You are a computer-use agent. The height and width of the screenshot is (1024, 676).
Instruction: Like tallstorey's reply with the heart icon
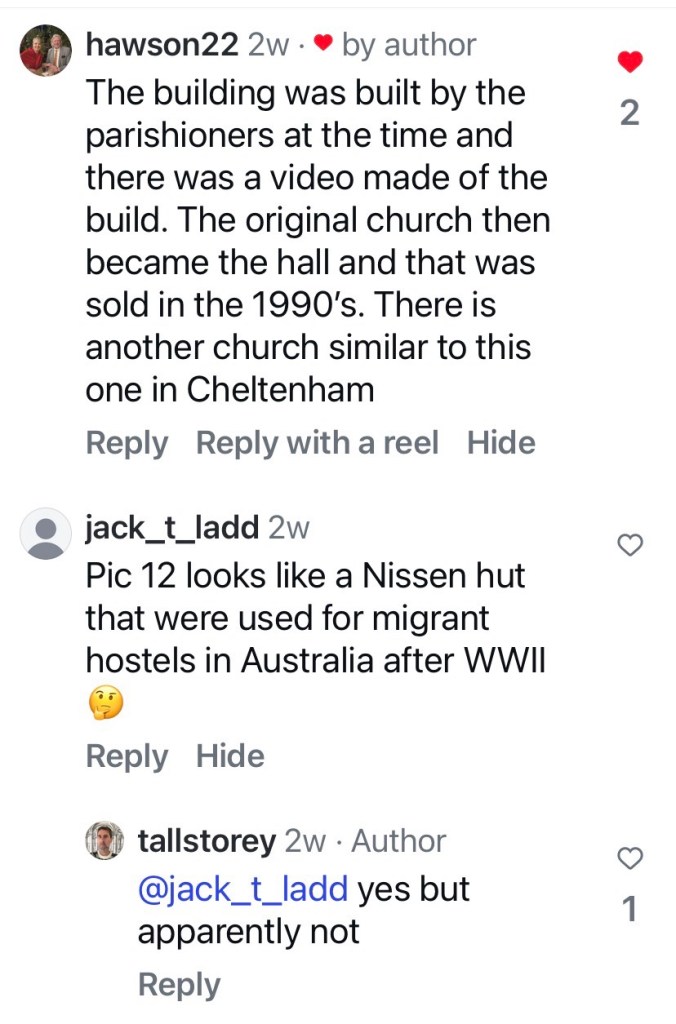630,858
